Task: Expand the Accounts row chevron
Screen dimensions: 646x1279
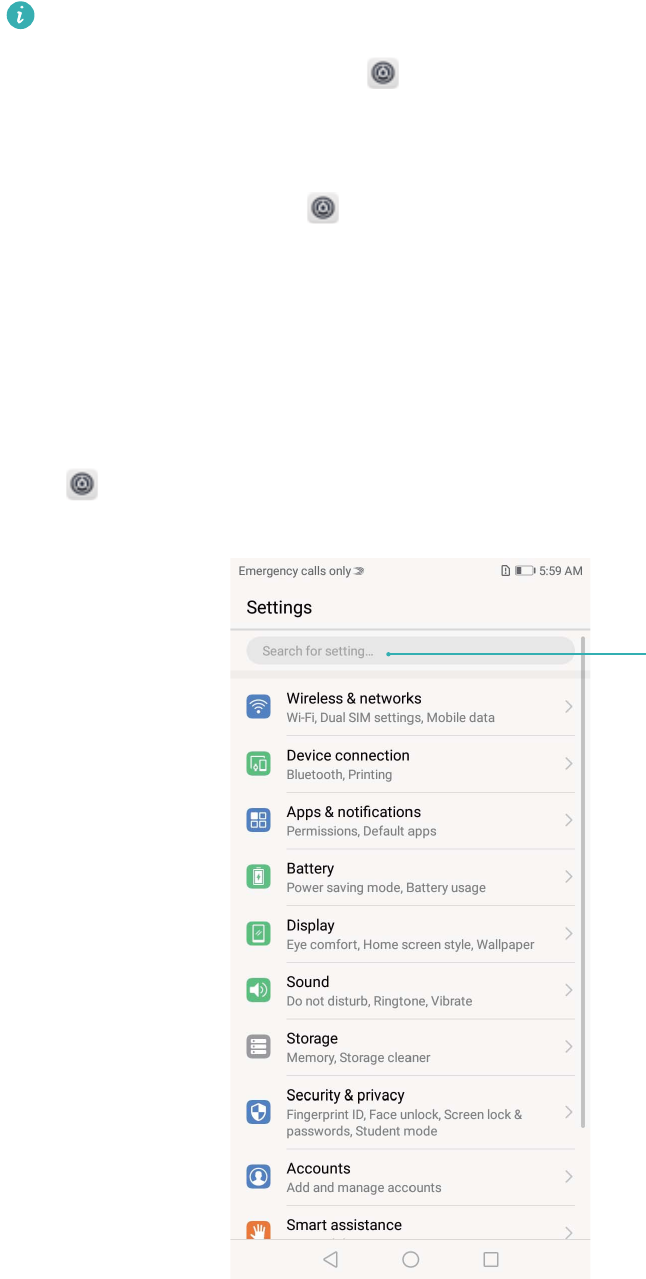Action: (x=568, y=1177)
